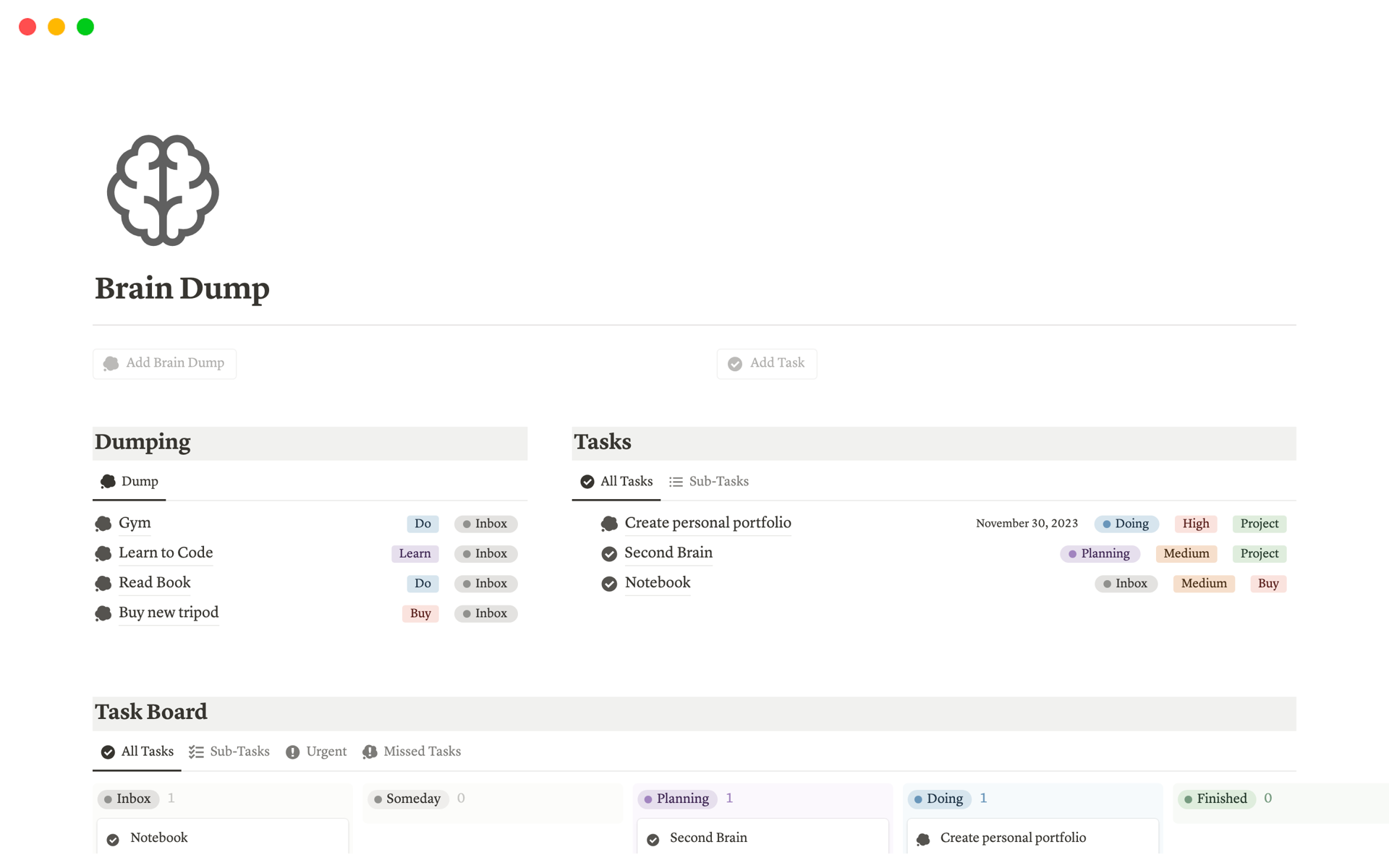
Task: Toggle the check circle beside Notebook in Tasks
Action: [x=609, y=583]
